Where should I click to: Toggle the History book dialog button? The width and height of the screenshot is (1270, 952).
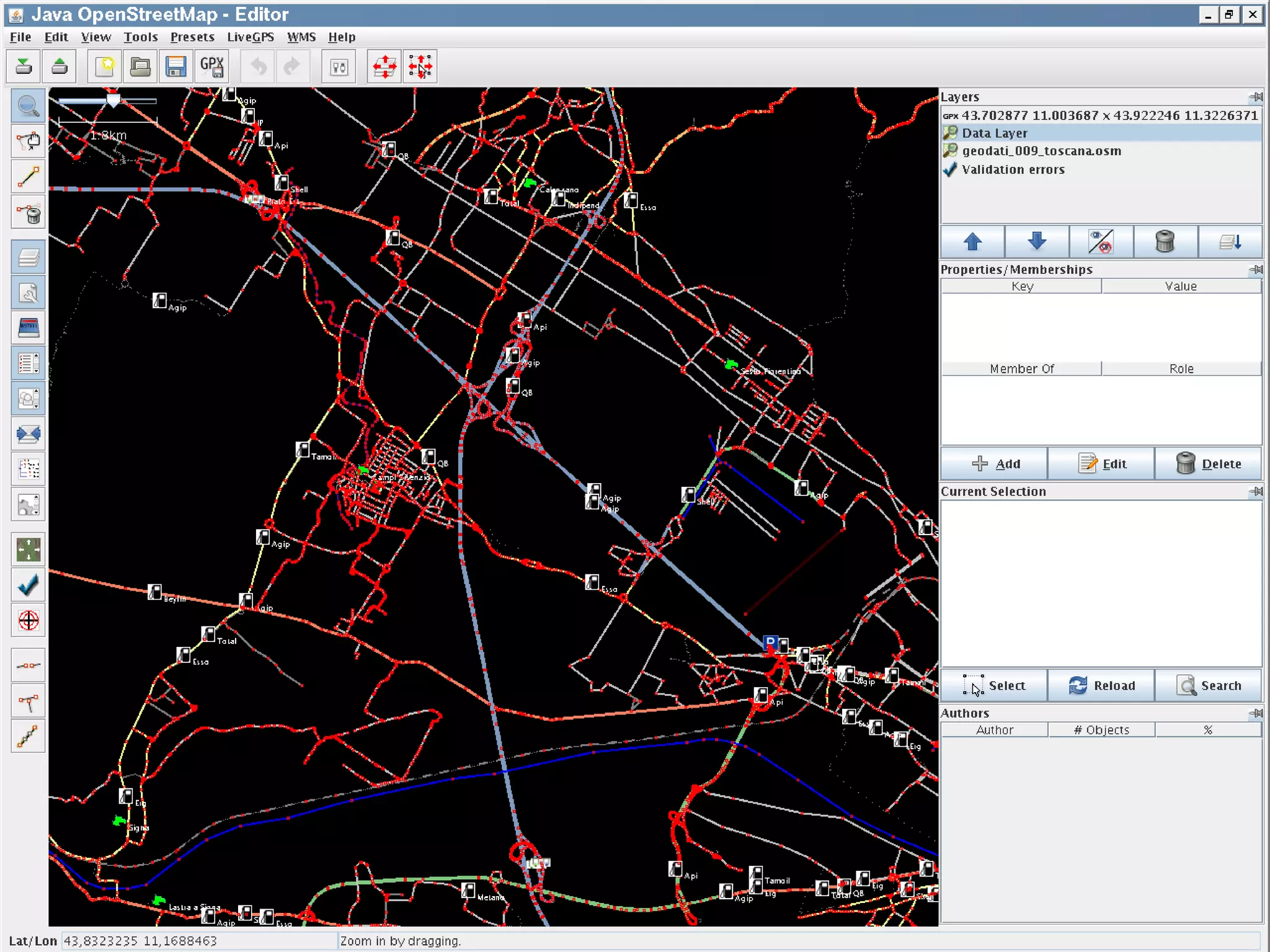(29, 328)
